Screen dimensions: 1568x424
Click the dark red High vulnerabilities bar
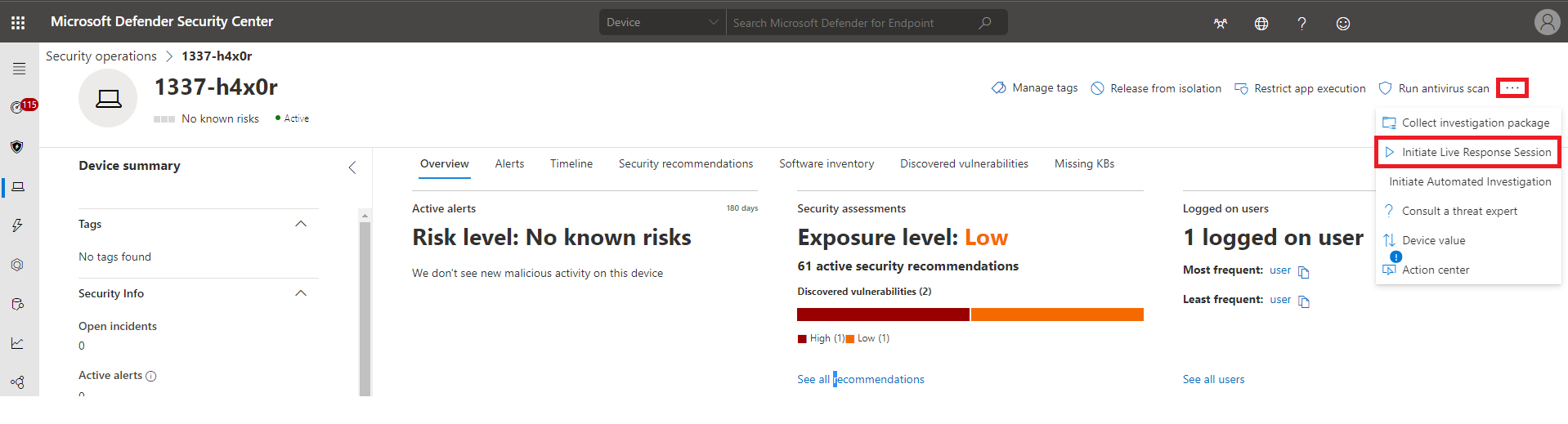[x=883, y=315]
